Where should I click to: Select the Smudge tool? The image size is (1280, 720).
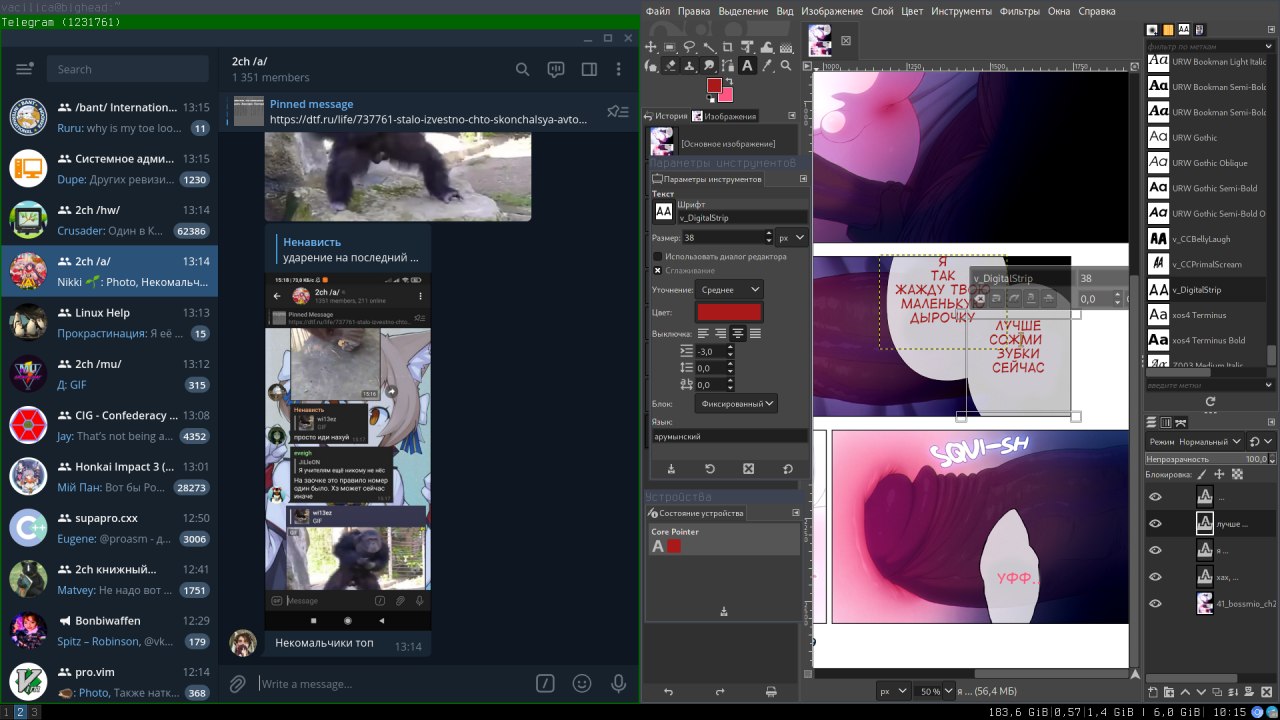click(709, 66)
